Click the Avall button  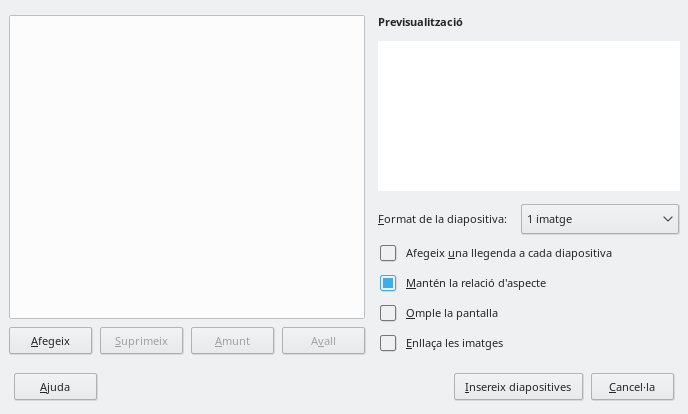click(x=323, y=341)
